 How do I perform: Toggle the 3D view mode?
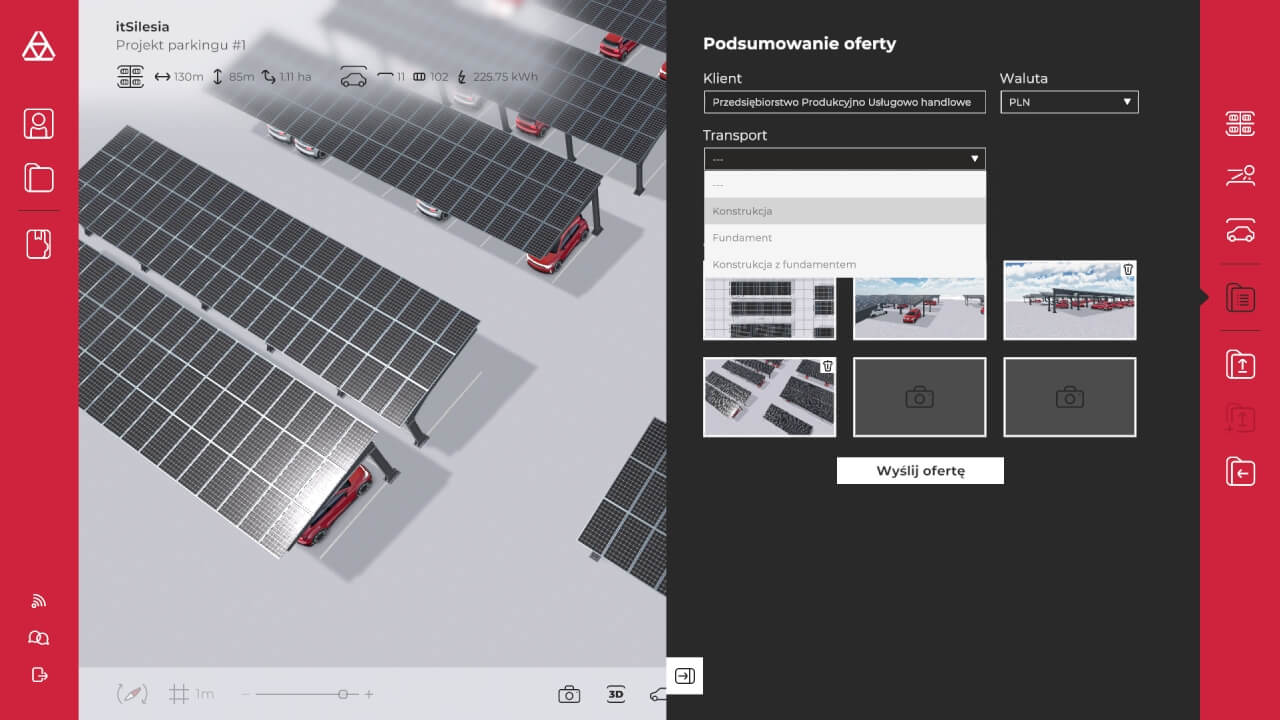(x=616, y=694)
